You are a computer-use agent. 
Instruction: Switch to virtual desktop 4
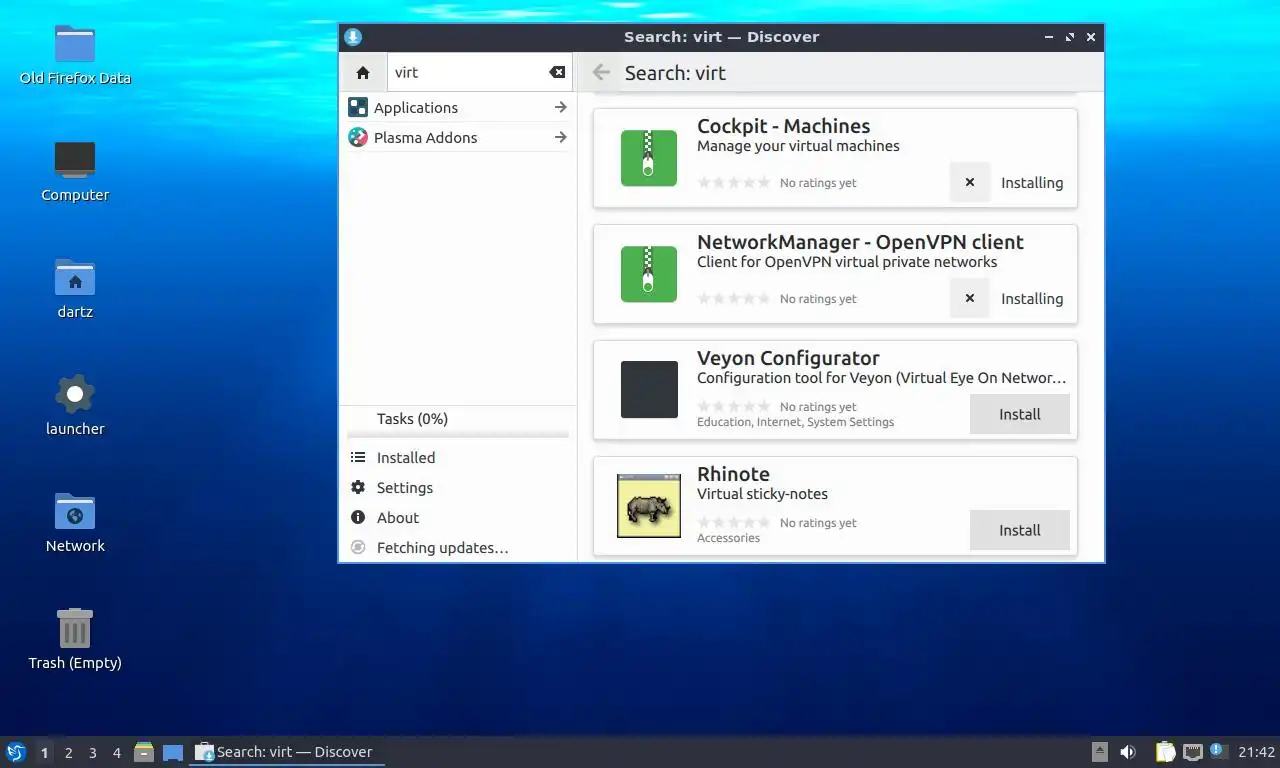[116, 753]
